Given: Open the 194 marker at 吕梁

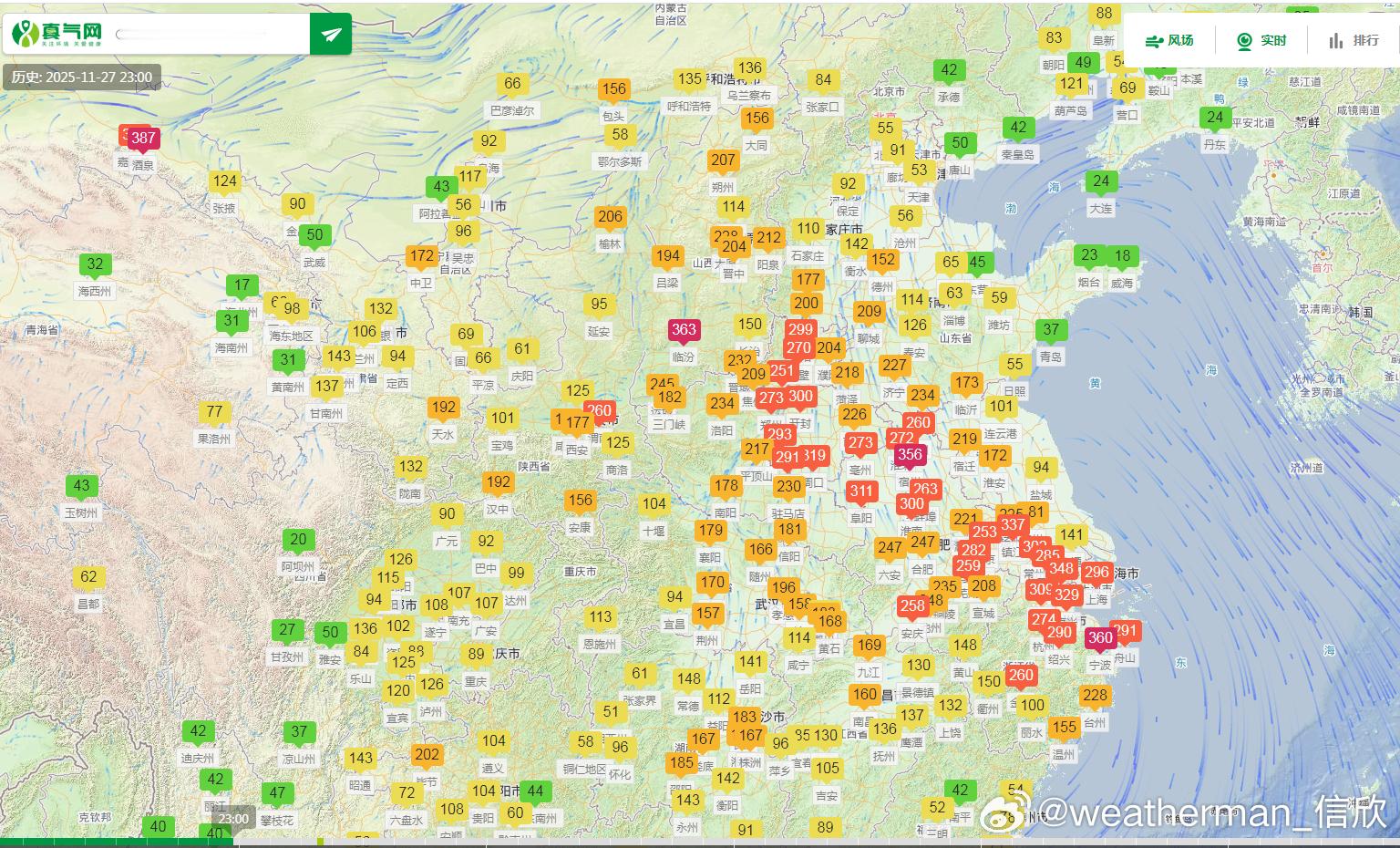Looking at the screenshot, I should (x=668, y=256).
